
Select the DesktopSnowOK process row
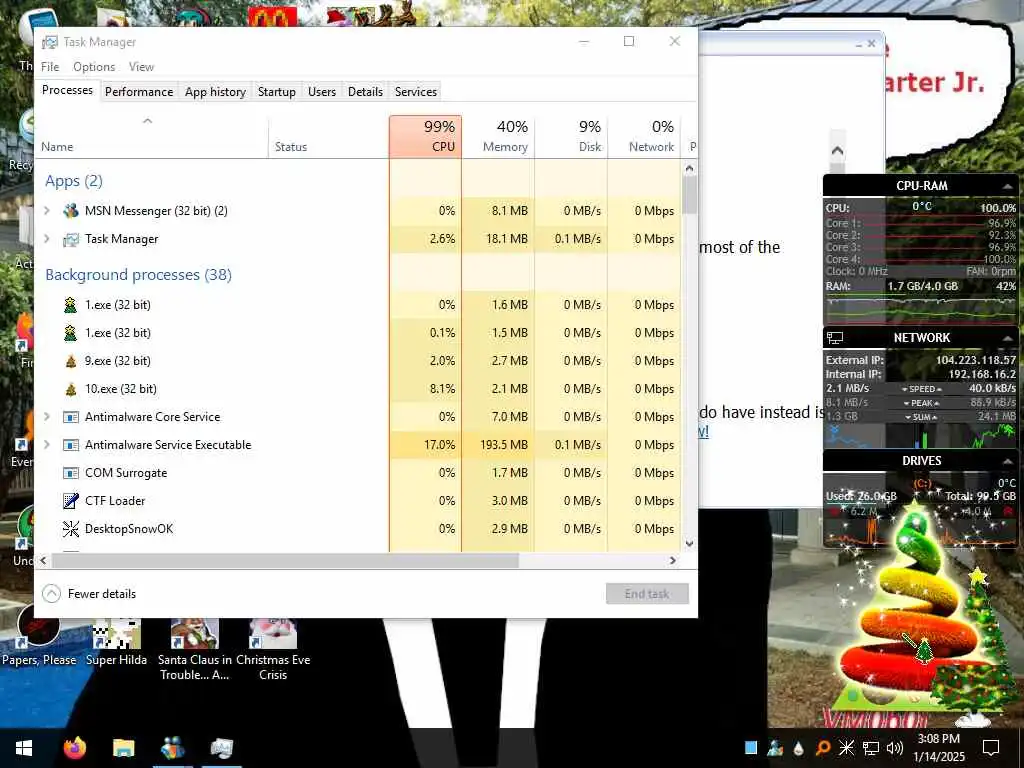(358, 529)
